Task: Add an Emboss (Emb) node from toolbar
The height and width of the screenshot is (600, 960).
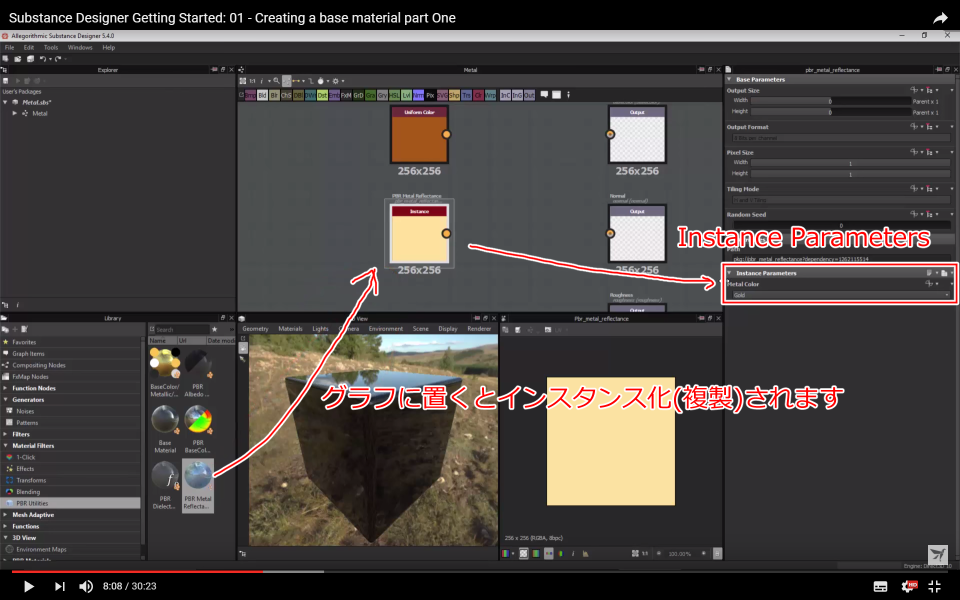Action: pos(334,96)
